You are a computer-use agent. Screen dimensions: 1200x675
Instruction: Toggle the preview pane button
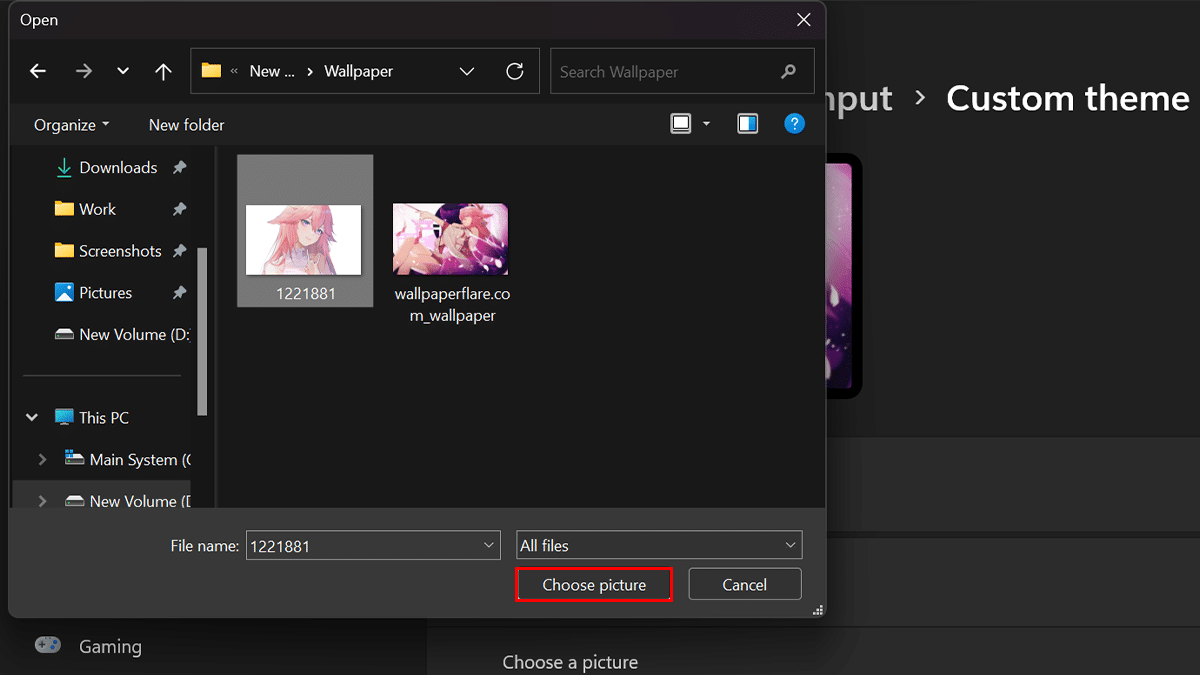point(747,124)
